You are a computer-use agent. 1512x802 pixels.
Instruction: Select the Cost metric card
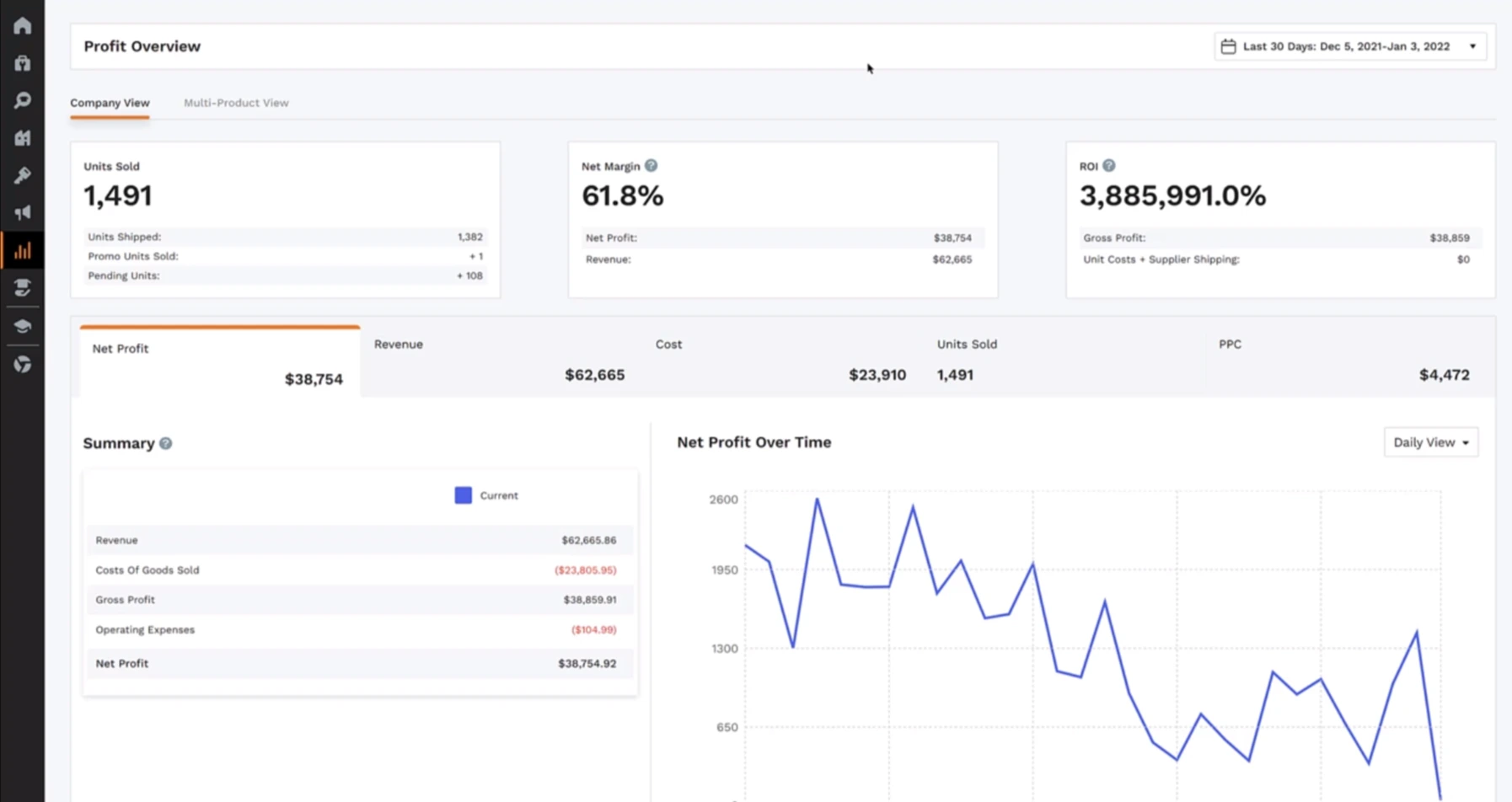tap(780, 361)
